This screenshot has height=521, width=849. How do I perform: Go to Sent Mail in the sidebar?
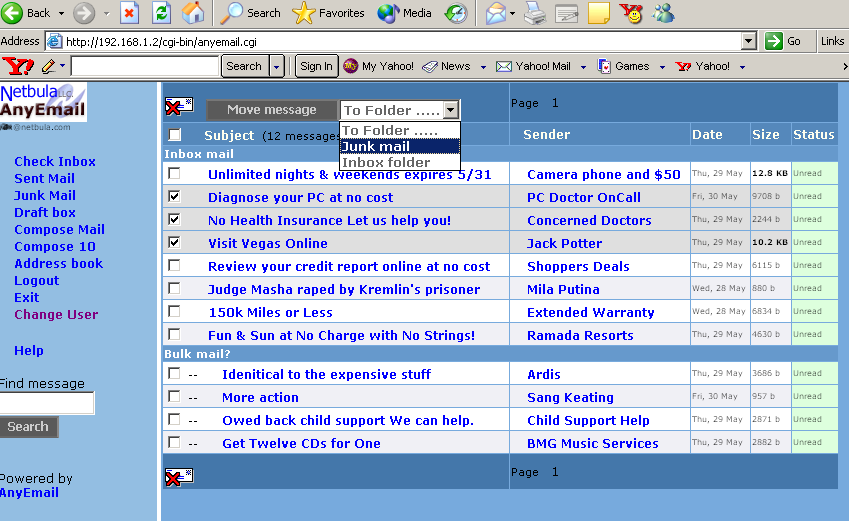click(x=44, y=178)
